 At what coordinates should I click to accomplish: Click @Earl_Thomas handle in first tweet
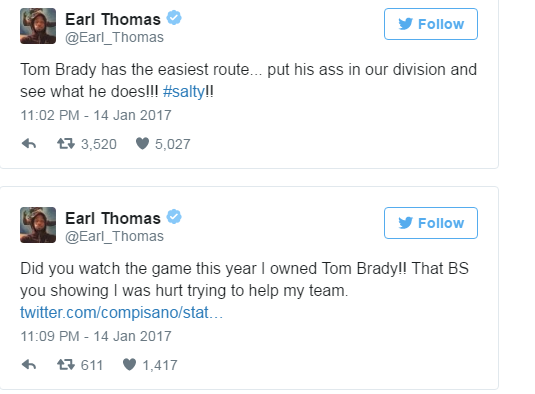pos(114,37)
